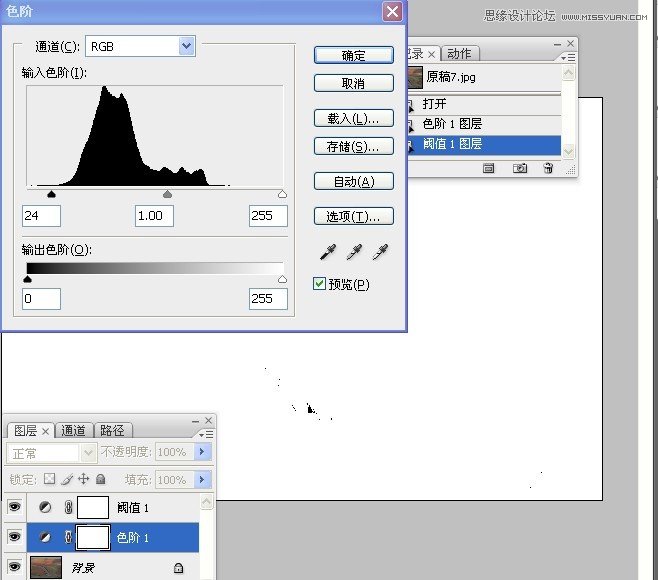Open the History panel options menu
This screenshot has height=580, width=658.
click(x=568, y=57)
